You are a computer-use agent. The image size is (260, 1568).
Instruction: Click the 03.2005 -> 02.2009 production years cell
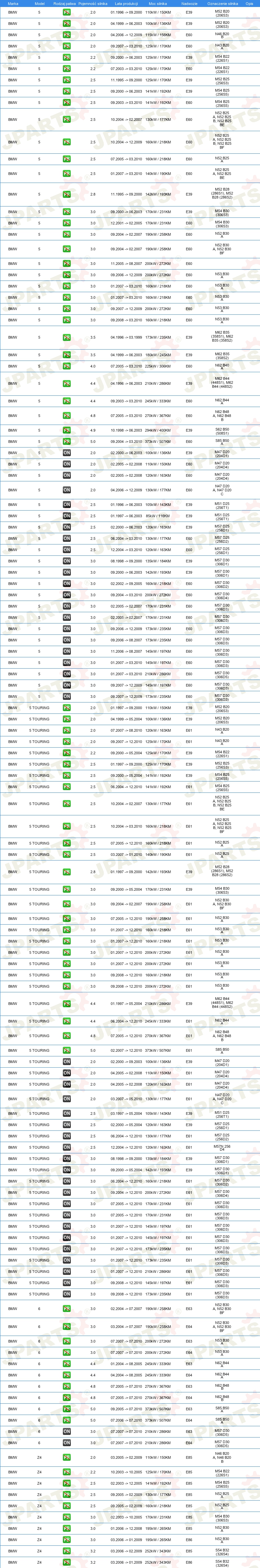coord(126,1458)
